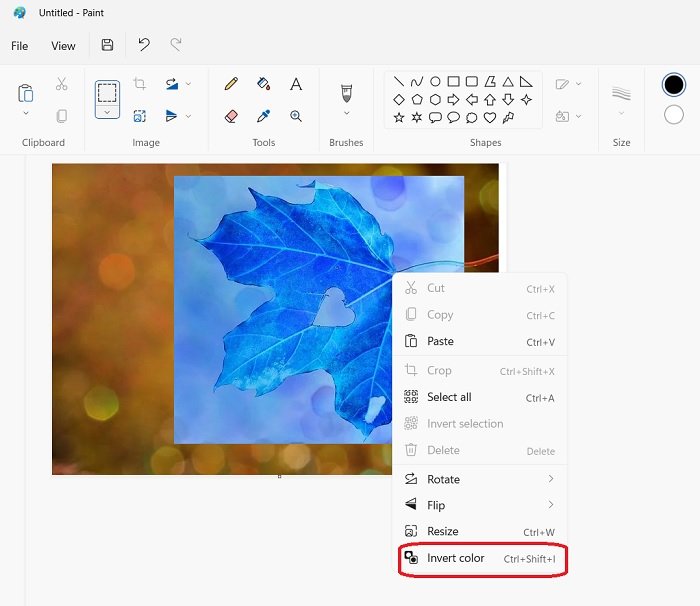Undo the last action

point(144,45)
